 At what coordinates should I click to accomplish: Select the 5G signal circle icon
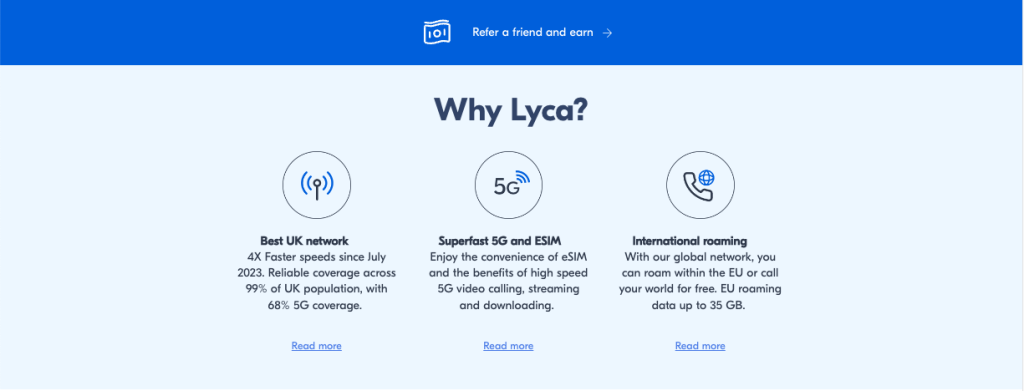click(509, 185)
